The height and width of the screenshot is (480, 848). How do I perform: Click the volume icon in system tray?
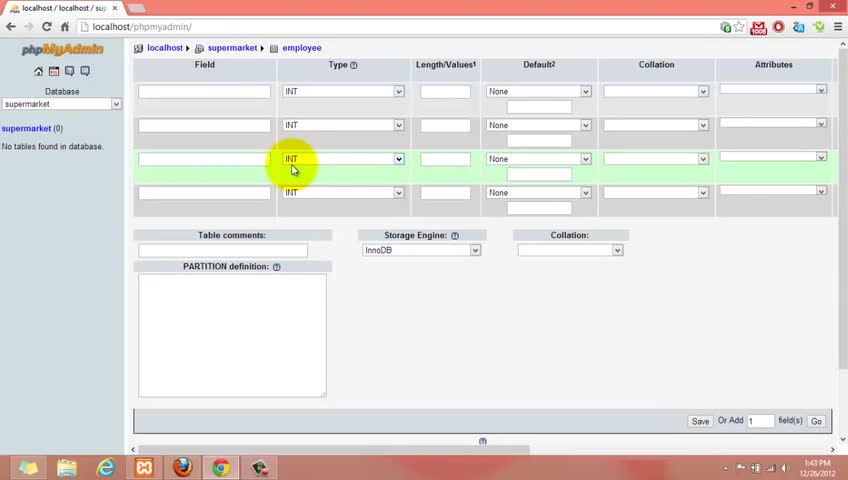click(x=785, y=468)
